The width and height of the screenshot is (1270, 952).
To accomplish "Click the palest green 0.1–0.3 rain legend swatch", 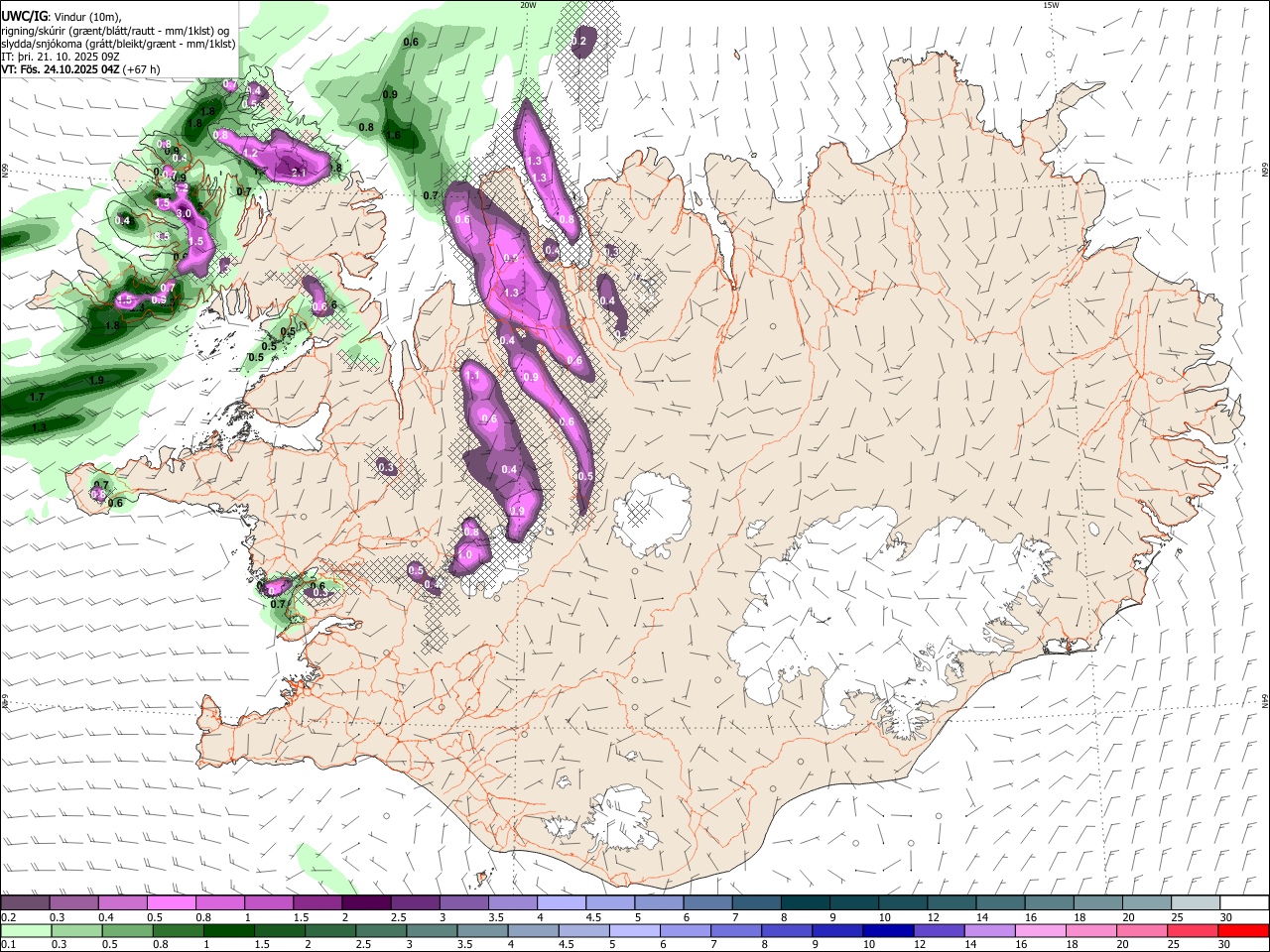I will coord(26,930).
